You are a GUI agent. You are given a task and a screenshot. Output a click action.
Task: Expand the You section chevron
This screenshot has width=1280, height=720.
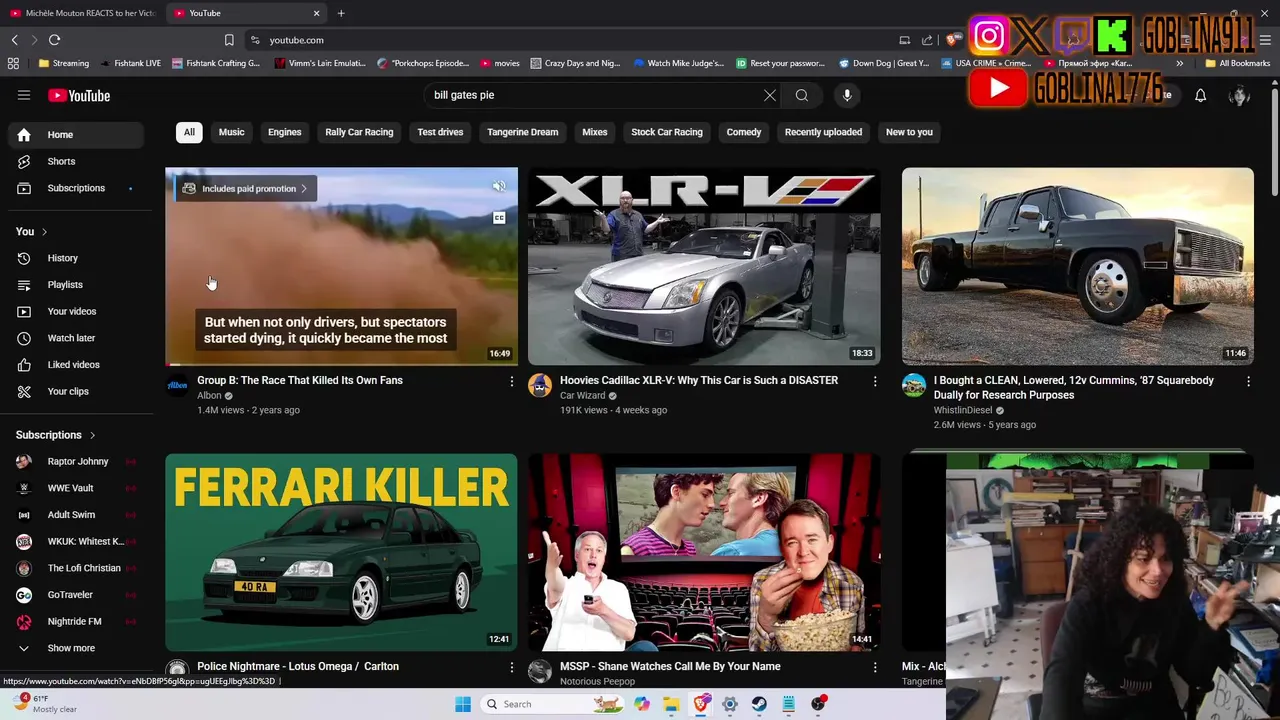tap(44, 232)
